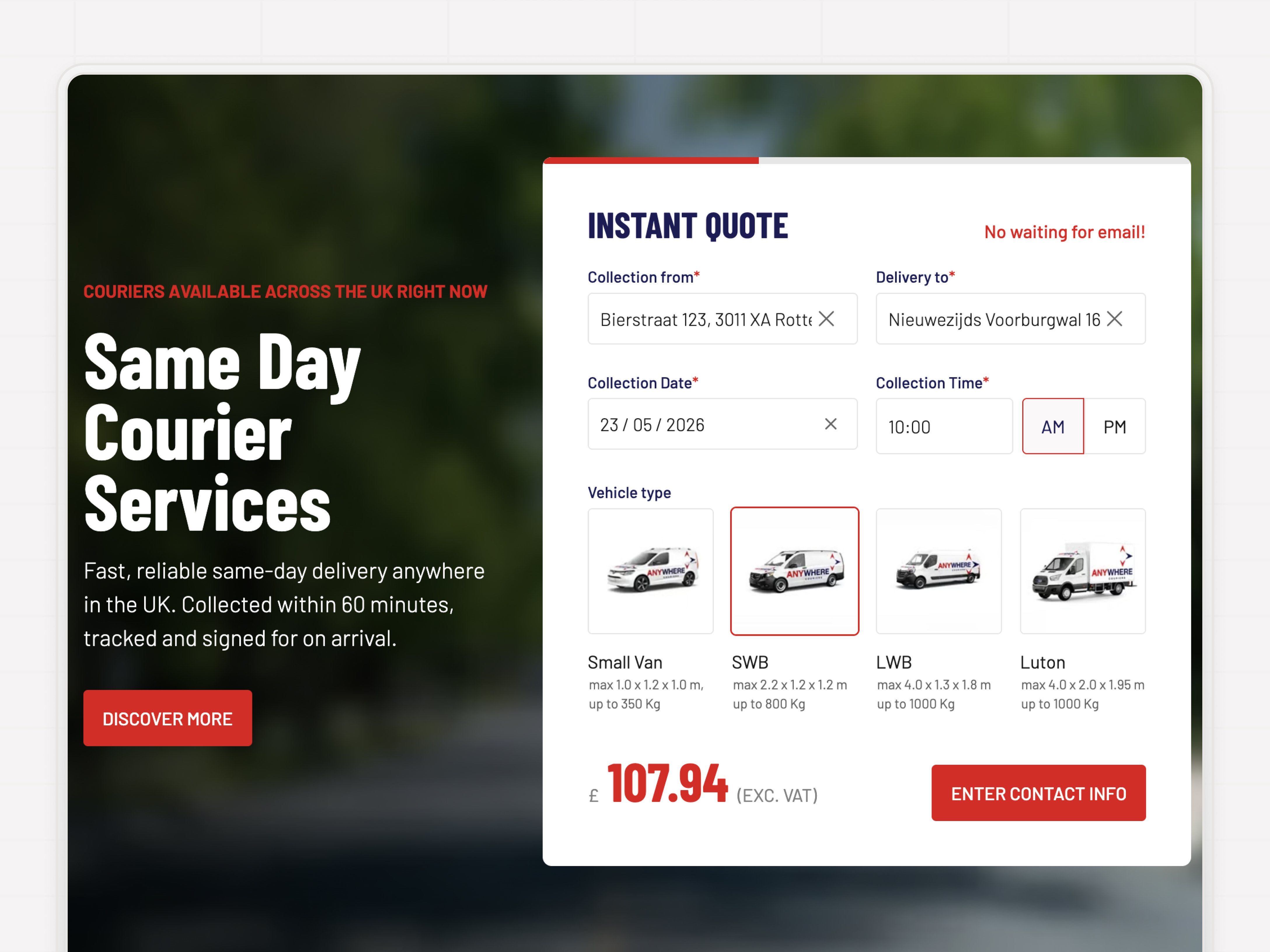Click 'No waiting for email!' text

pos(1065,232)
